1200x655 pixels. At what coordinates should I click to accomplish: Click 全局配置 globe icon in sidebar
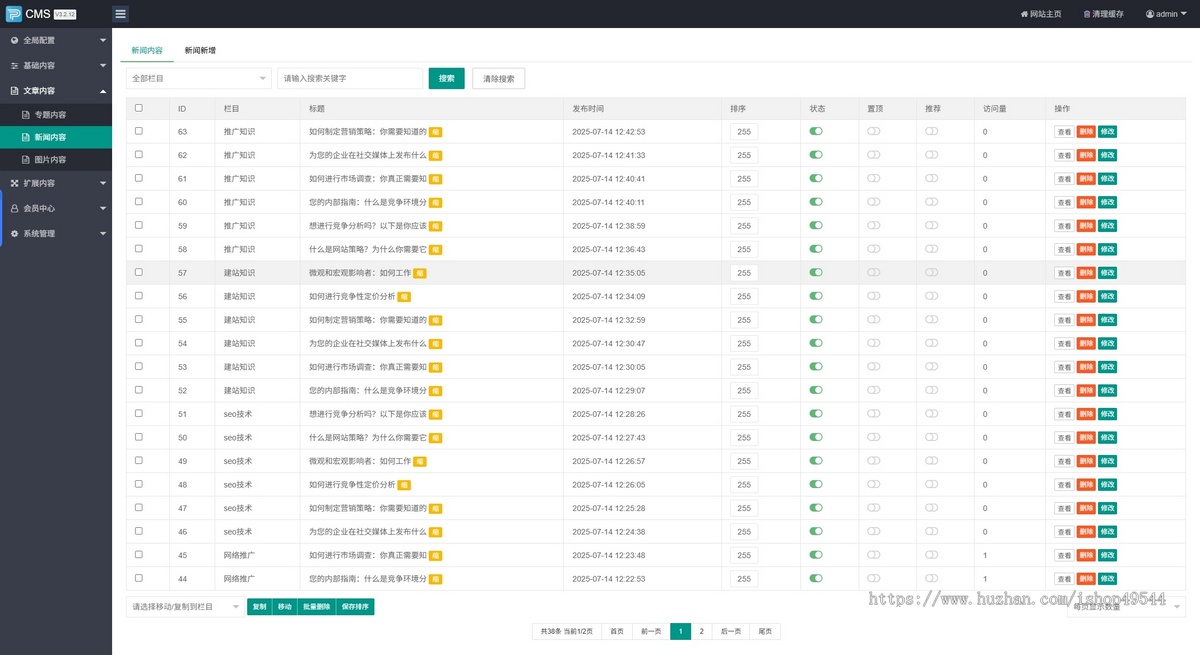14,41
